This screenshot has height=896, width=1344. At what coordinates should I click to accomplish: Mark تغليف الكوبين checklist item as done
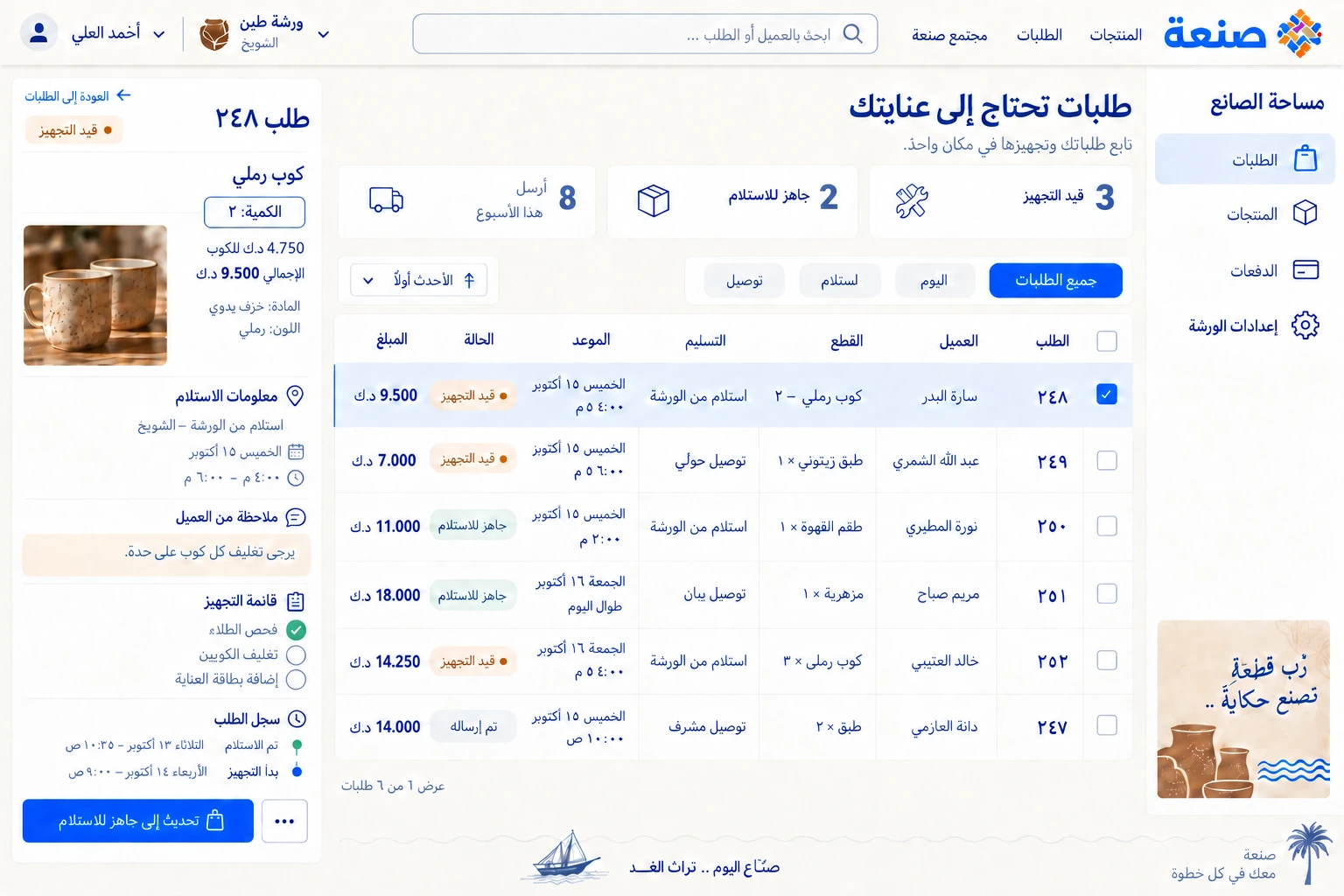pyautogui.click(x=297, y=654)
